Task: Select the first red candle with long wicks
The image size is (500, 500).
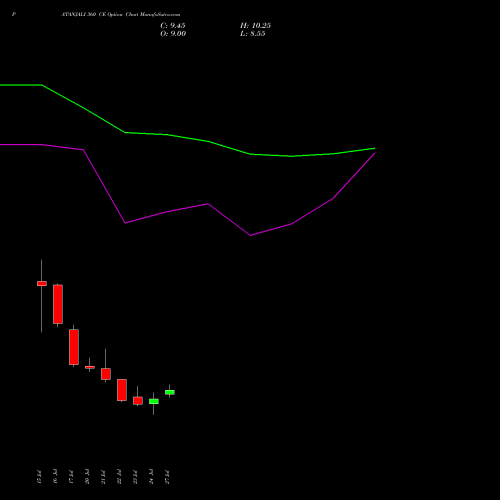Action: coord(42,283)
